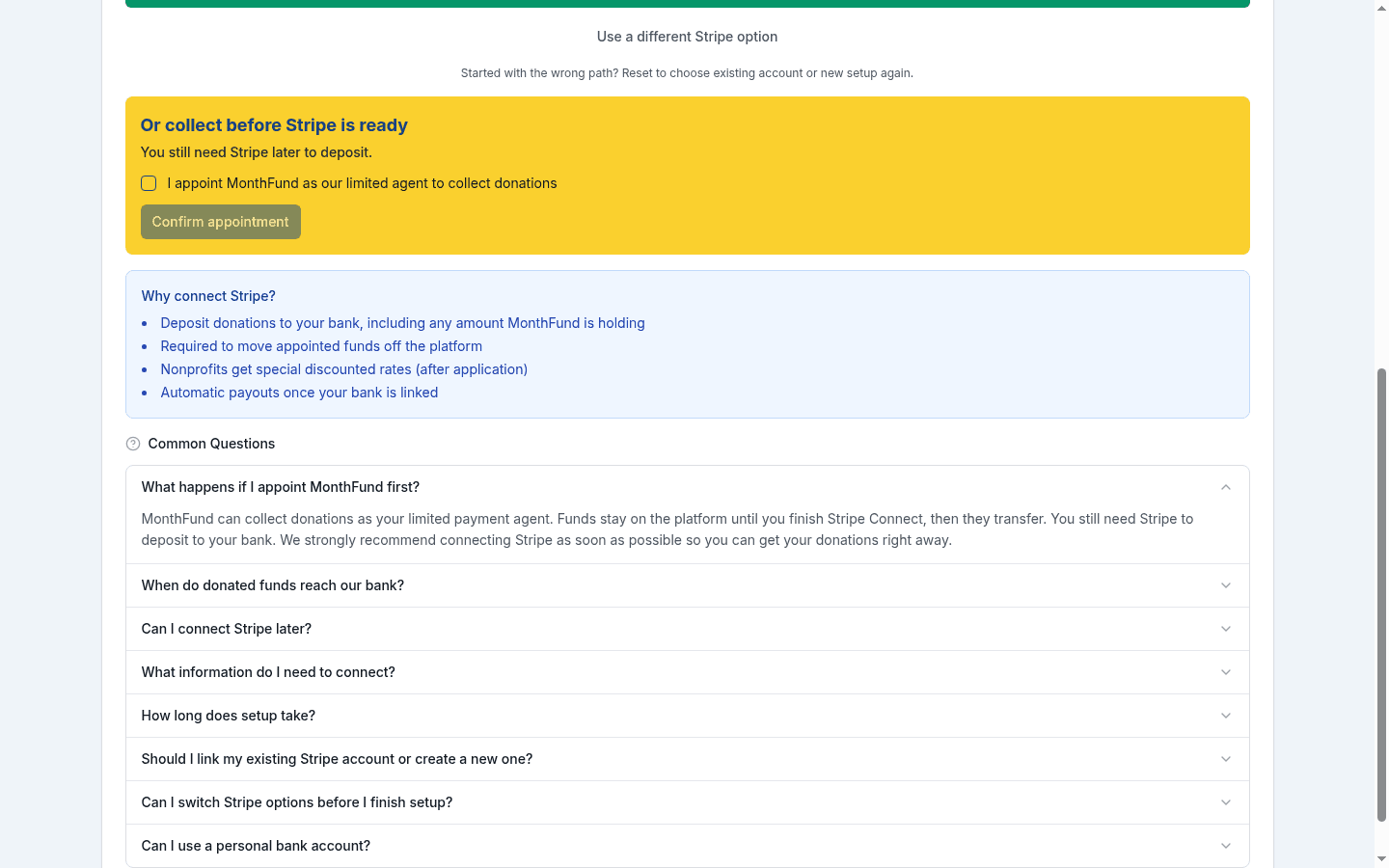Image resolution: width=1389 pixels, height=868 pixels.
Task: Select 'What happens if I appoint MonthFund first?' text
Action: (281, 487)
